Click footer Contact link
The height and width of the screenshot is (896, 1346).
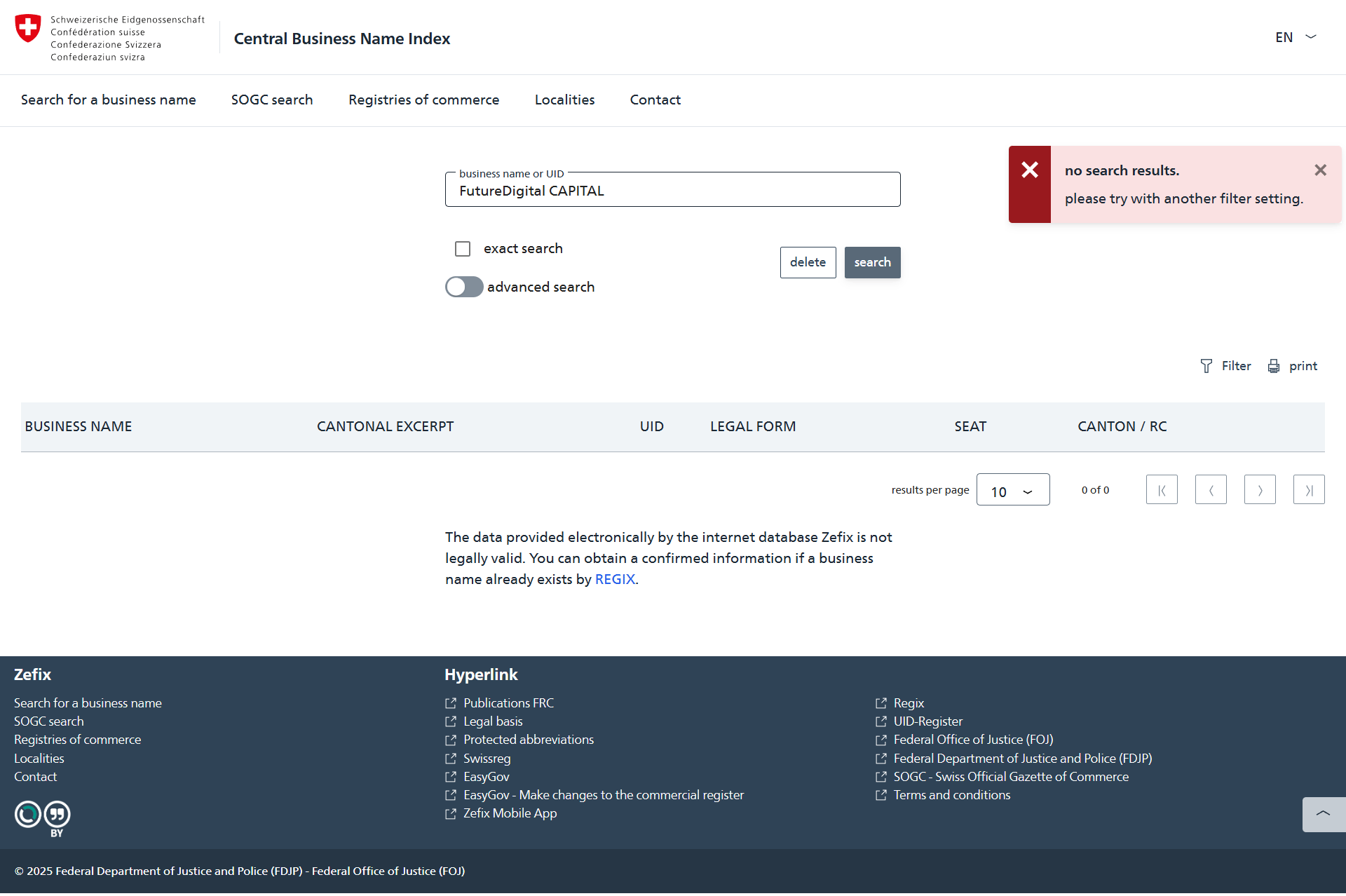(36, 777)
